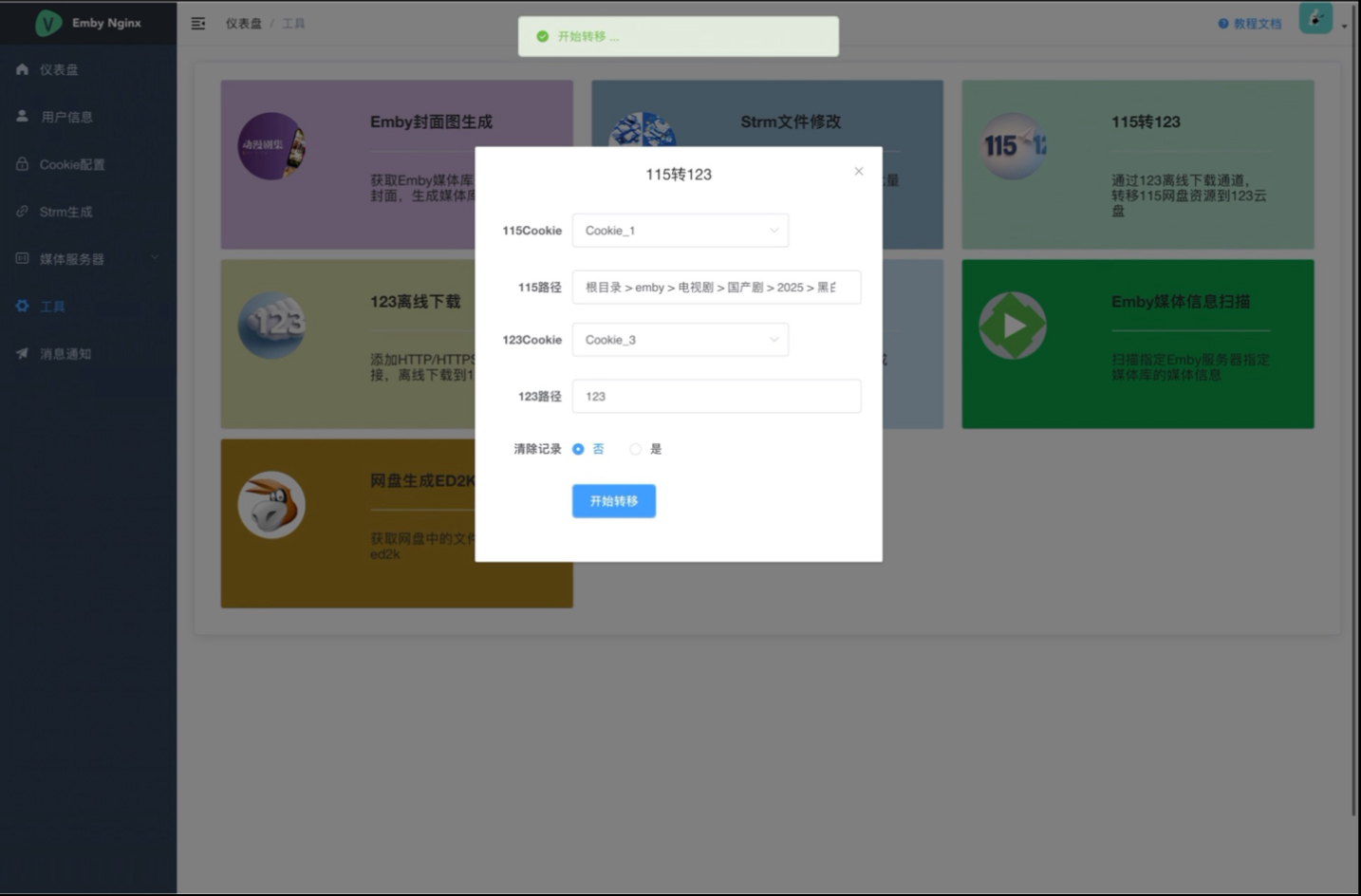Viewport: 1361px width, 896px height.
Task: Open the user avatar in top right
Action: (x=1315, y=18)
